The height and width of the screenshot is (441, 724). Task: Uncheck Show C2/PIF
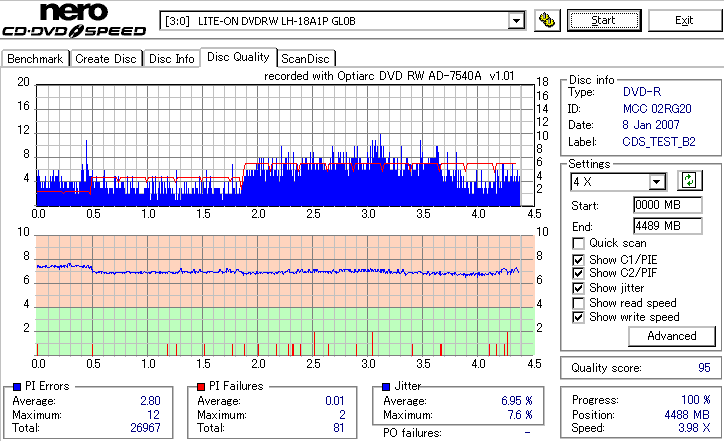pos(578,273)
